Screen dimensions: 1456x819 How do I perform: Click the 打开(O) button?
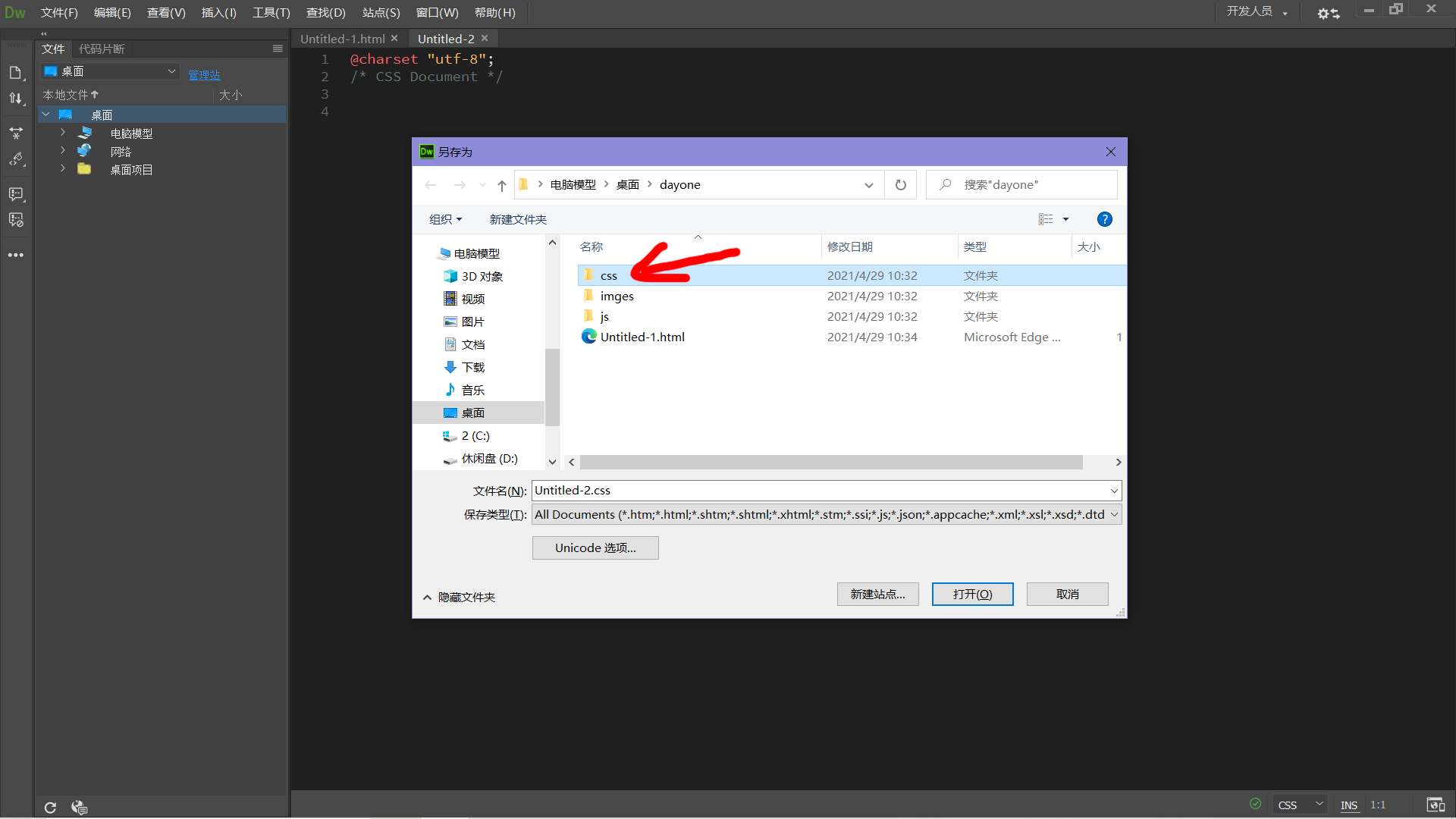972,595
